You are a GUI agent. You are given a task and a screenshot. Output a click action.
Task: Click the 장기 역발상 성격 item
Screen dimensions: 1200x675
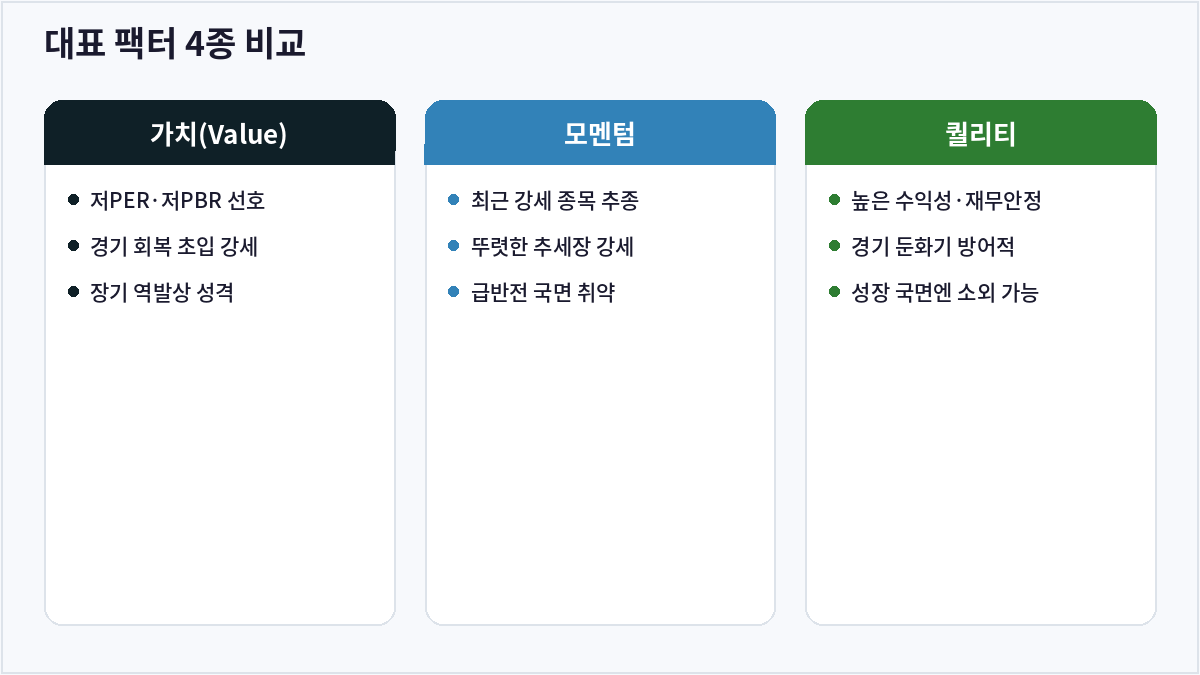(162, 293)
